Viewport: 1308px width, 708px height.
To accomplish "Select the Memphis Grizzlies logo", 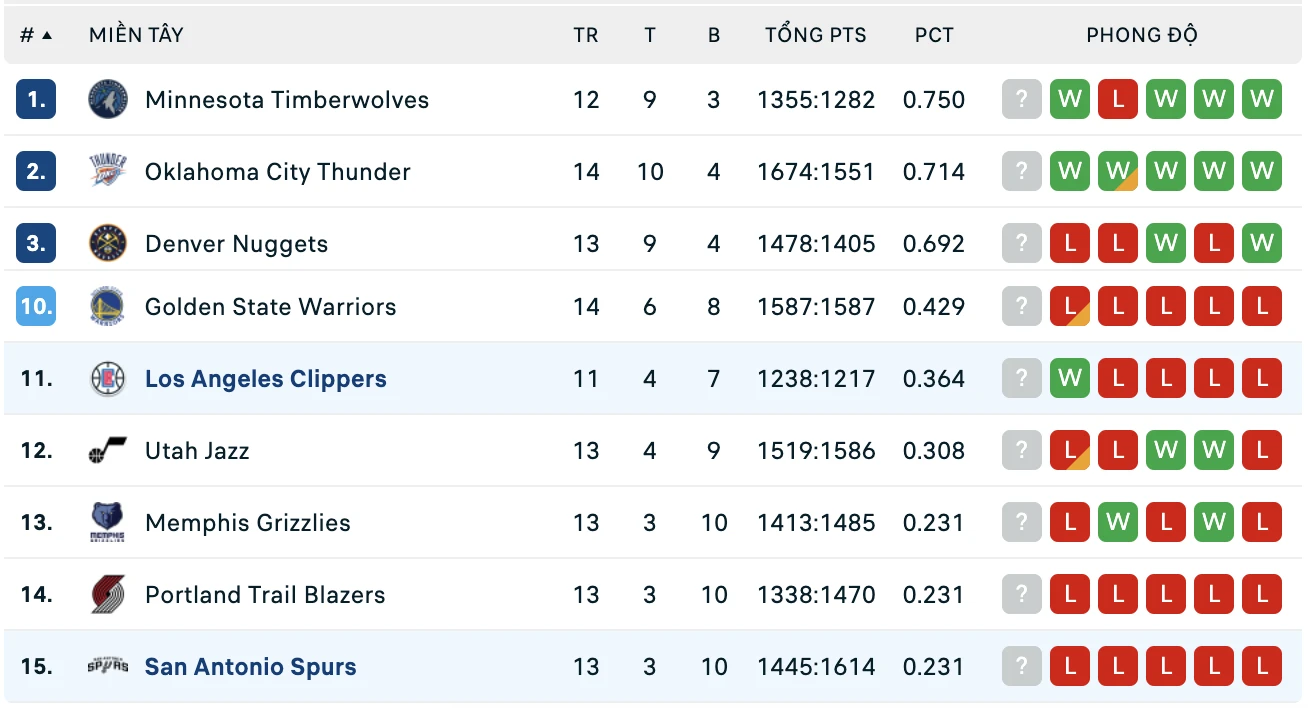I will 108,523.
